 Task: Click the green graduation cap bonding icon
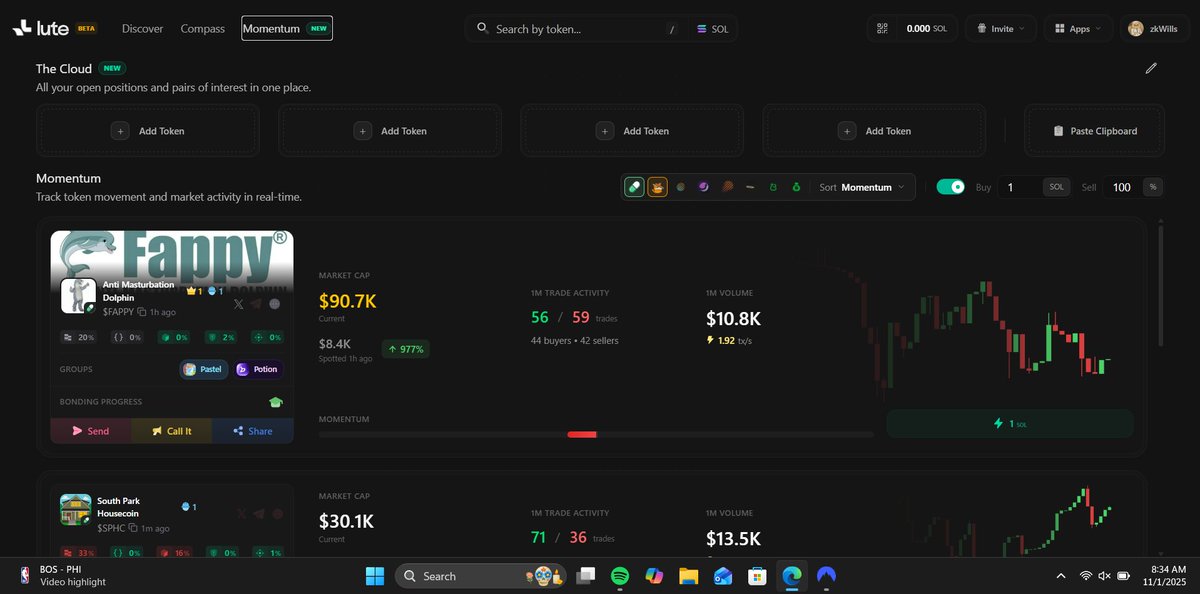[276, 402]
